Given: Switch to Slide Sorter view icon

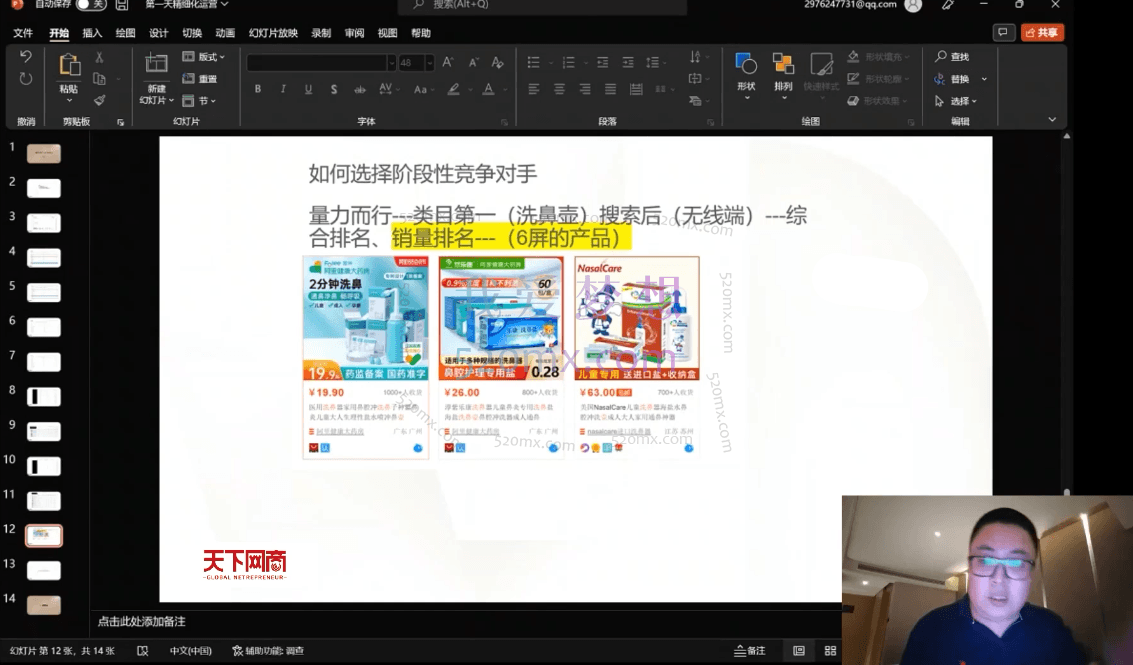Looking at the screenshot, I should point(830,651).
